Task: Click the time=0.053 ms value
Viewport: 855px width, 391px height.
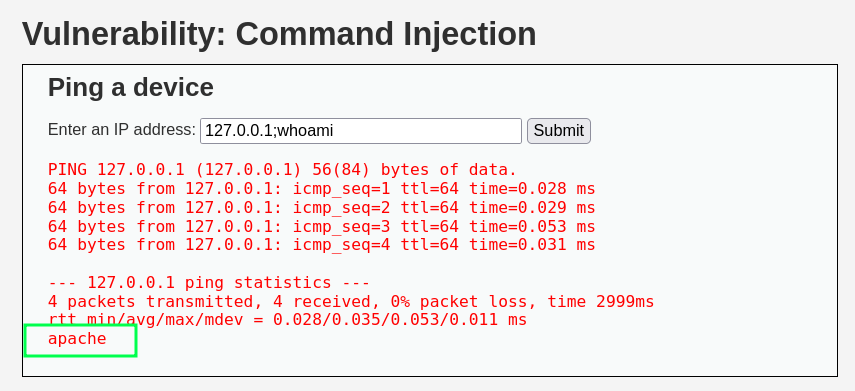Action: coord(532,226)
